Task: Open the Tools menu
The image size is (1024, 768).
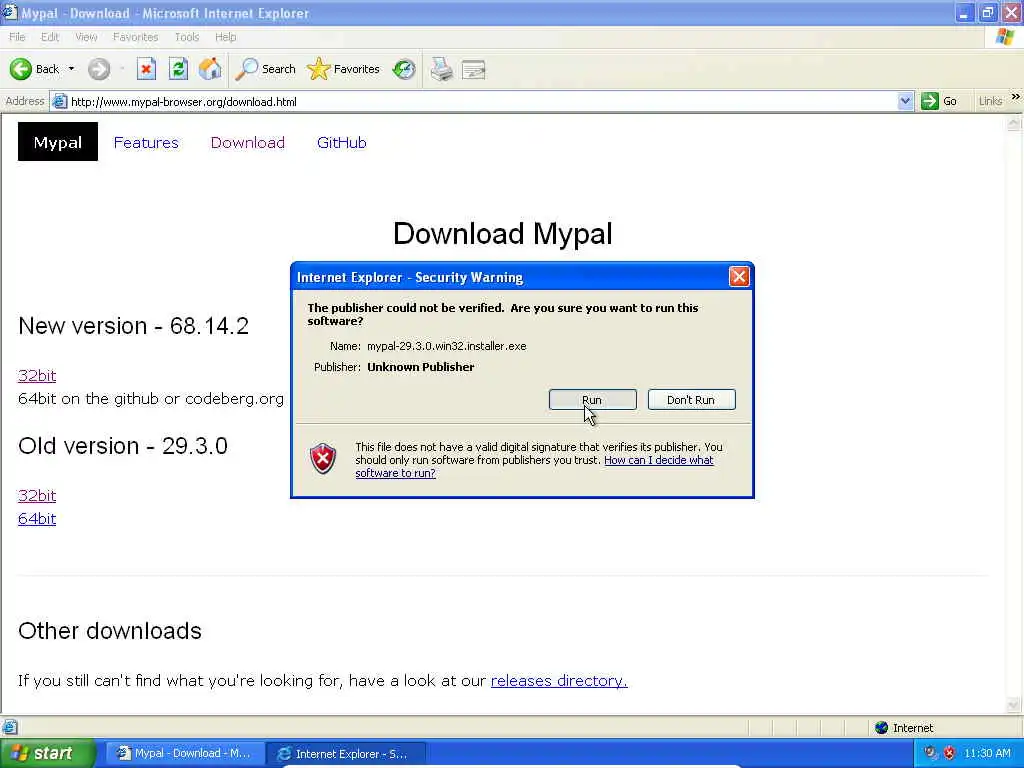Action: (x=187, y=37)
